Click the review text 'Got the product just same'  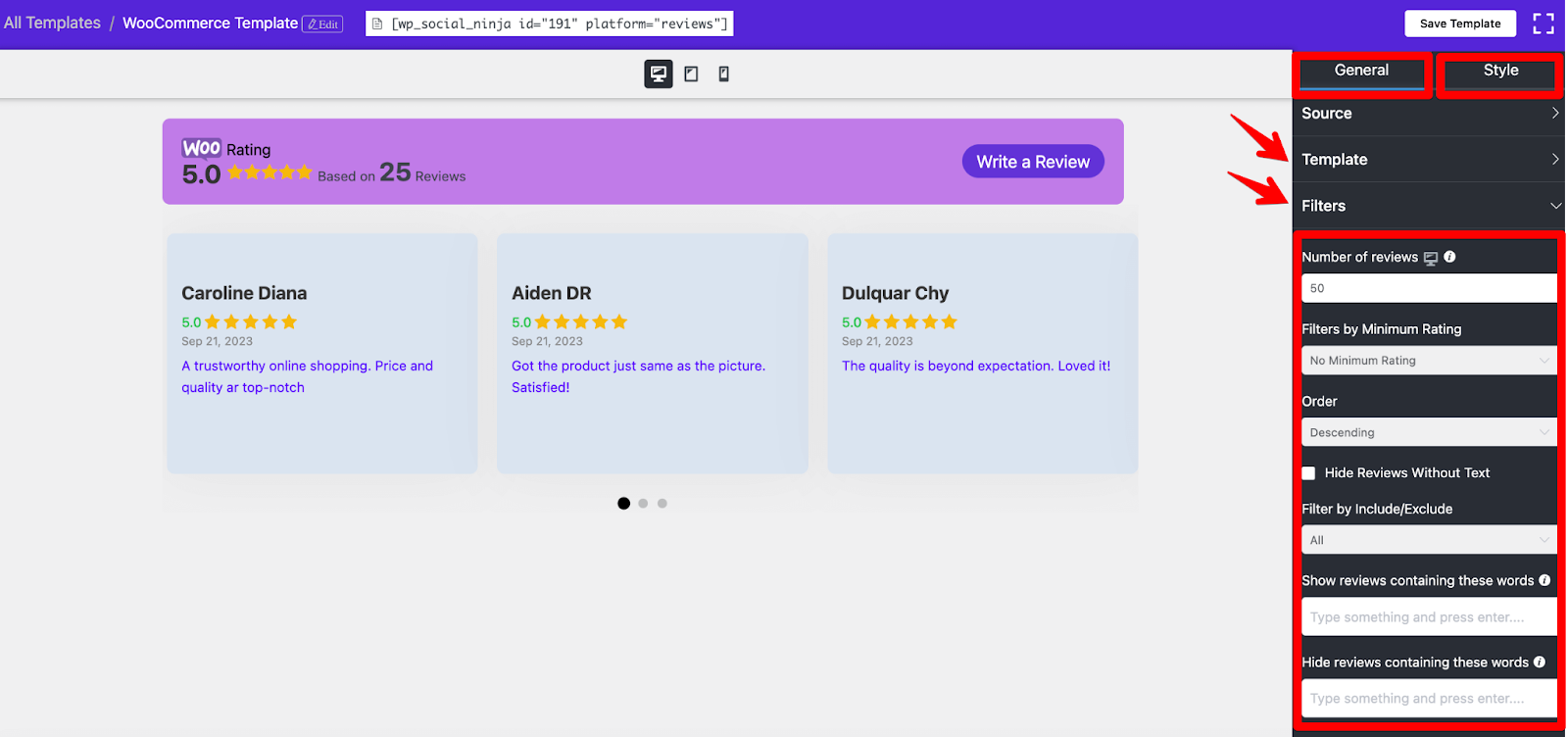638,376
